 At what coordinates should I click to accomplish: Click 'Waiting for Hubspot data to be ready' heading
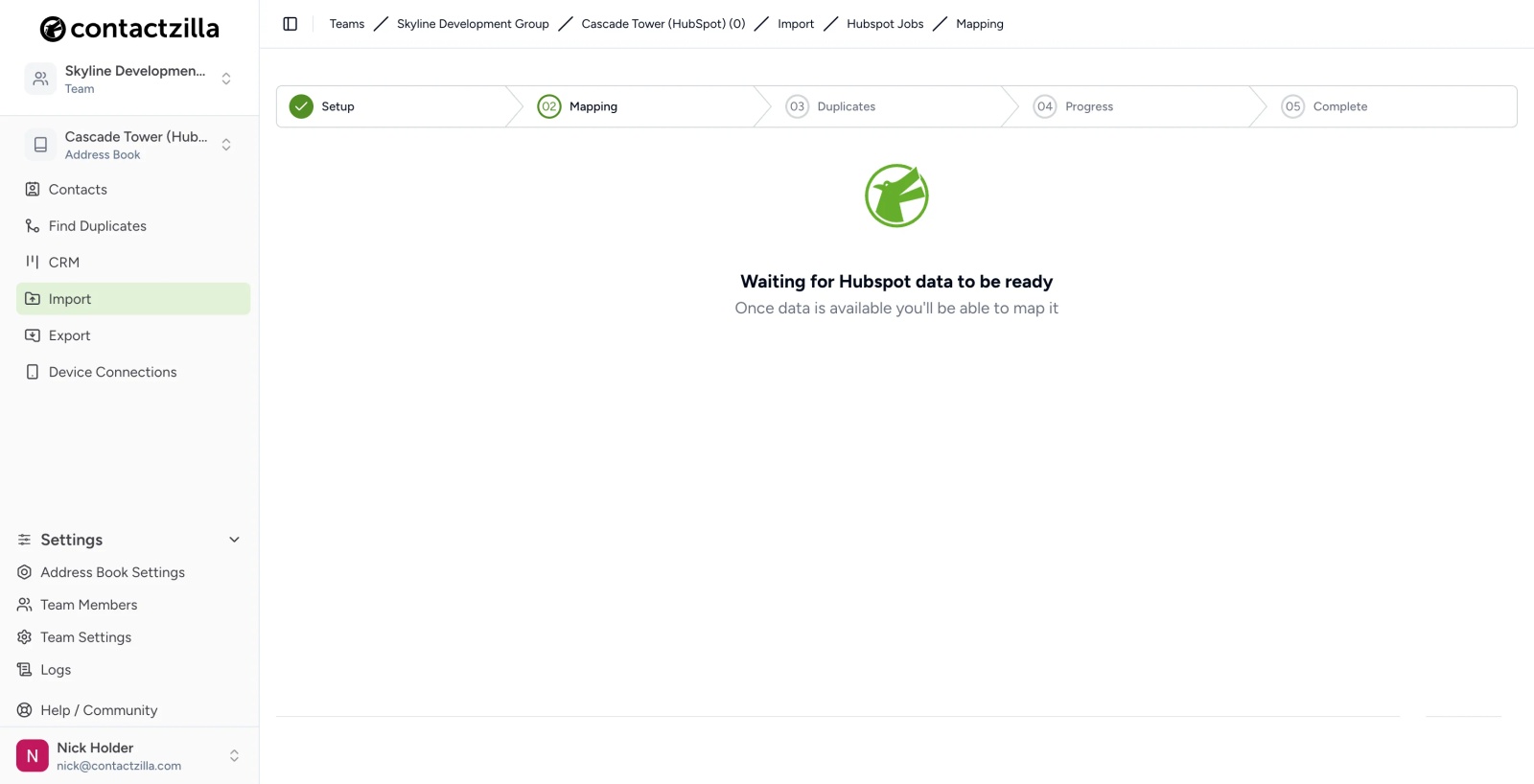coord(896,282)
